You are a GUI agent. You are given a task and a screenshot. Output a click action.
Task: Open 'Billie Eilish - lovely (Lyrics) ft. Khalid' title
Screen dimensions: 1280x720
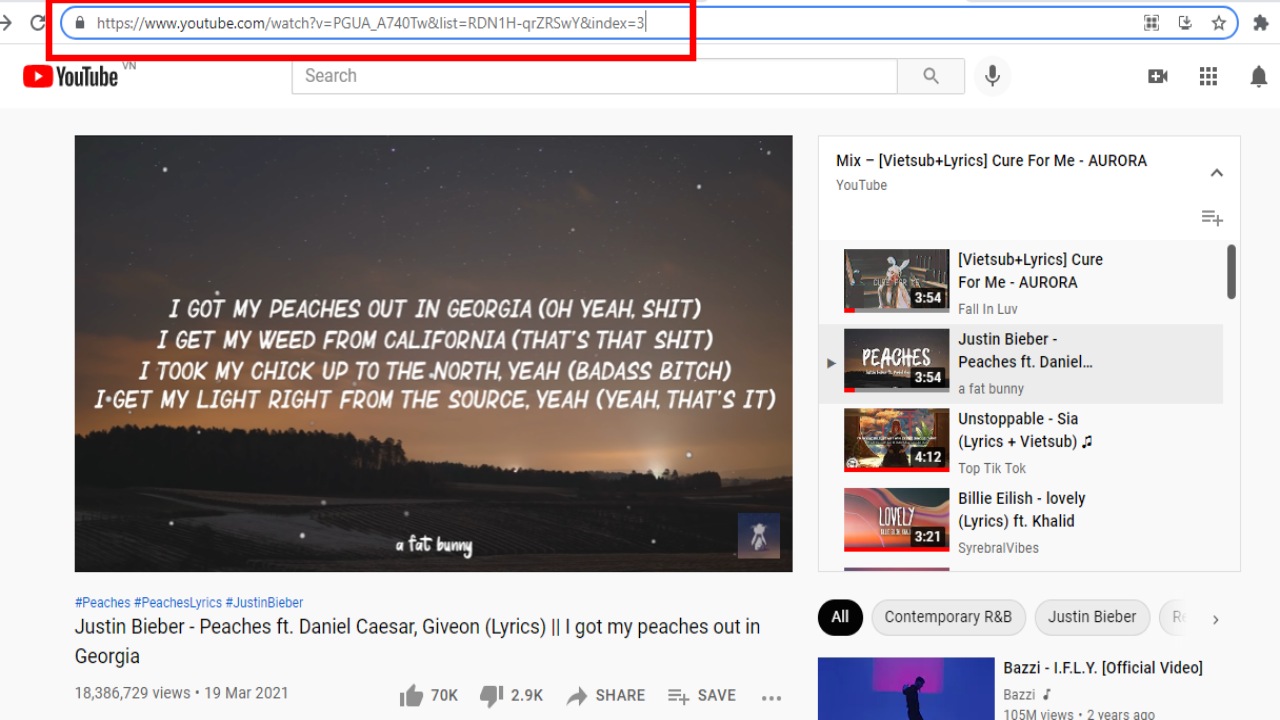tap(1021, 510)
